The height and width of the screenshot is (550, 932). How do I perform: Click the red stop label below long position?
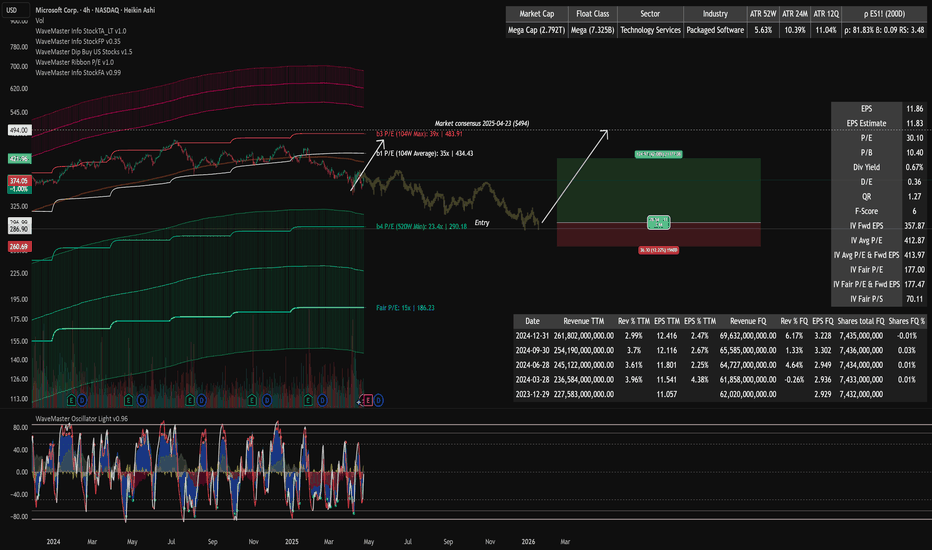pos(659,250)
